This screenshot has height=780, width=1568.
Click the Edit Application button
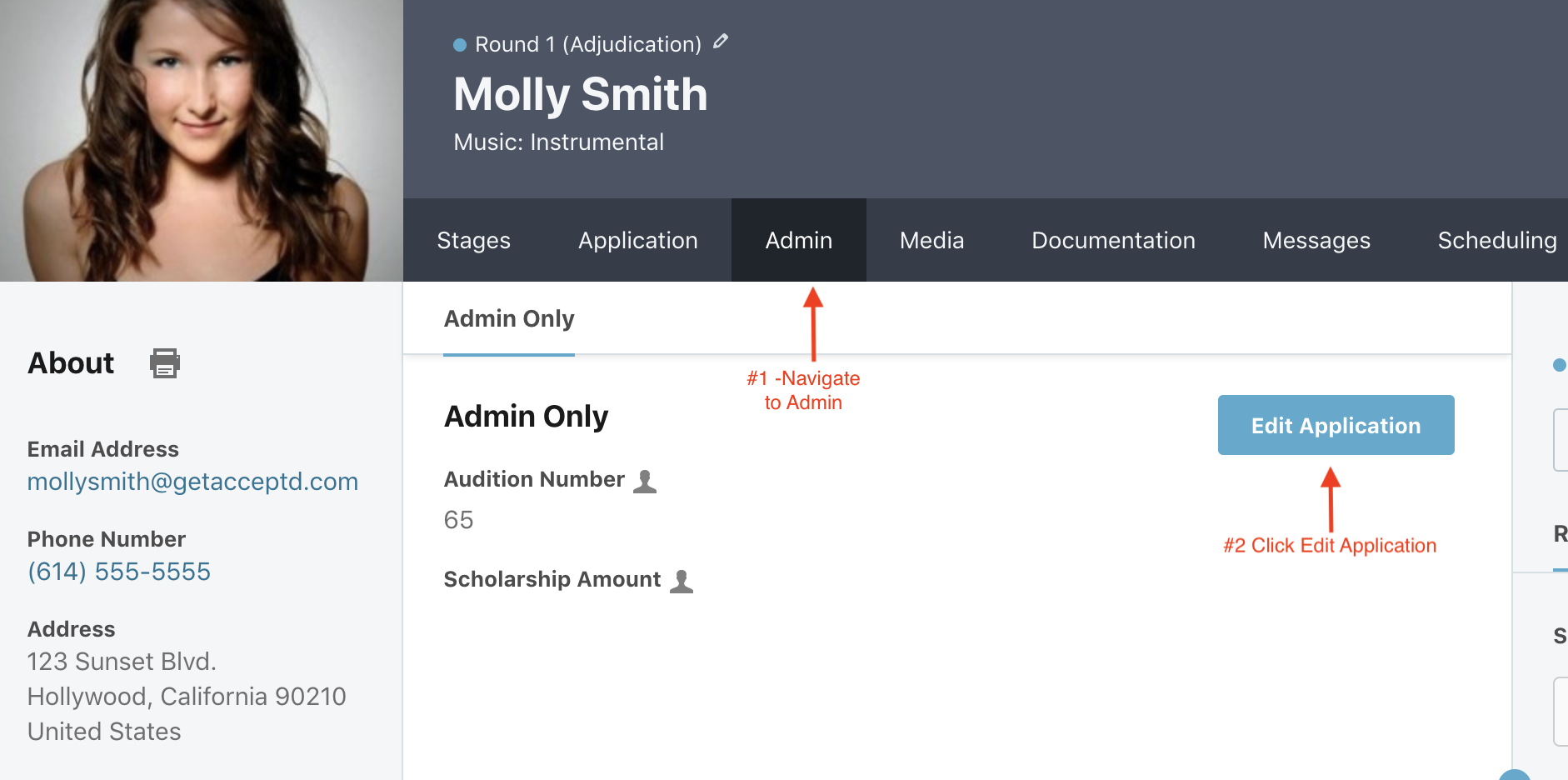click(1336, 425)
